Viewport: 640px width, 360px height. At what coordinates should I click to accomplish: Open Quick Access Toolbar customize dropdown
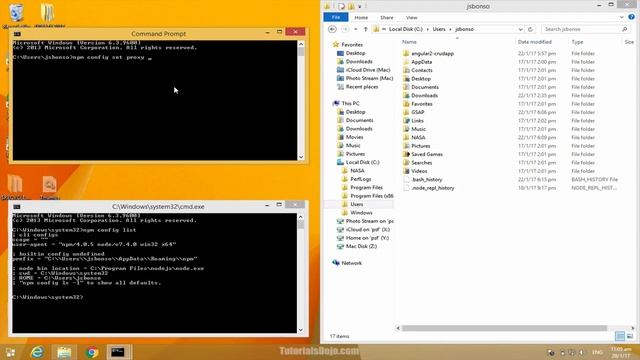[x=360, y=6]
